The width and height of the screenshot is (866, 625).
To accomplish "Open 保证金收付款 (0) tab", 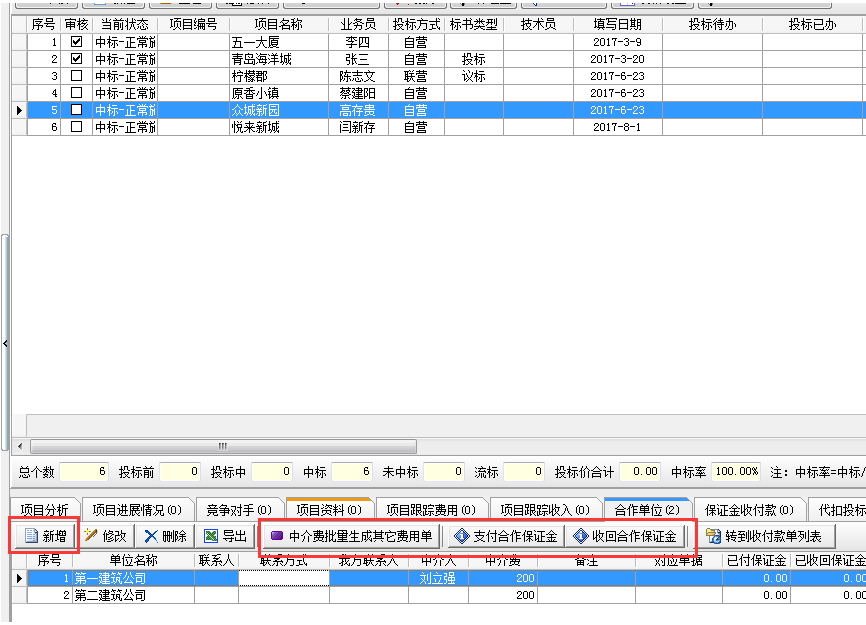I will [x=749, y=510].
